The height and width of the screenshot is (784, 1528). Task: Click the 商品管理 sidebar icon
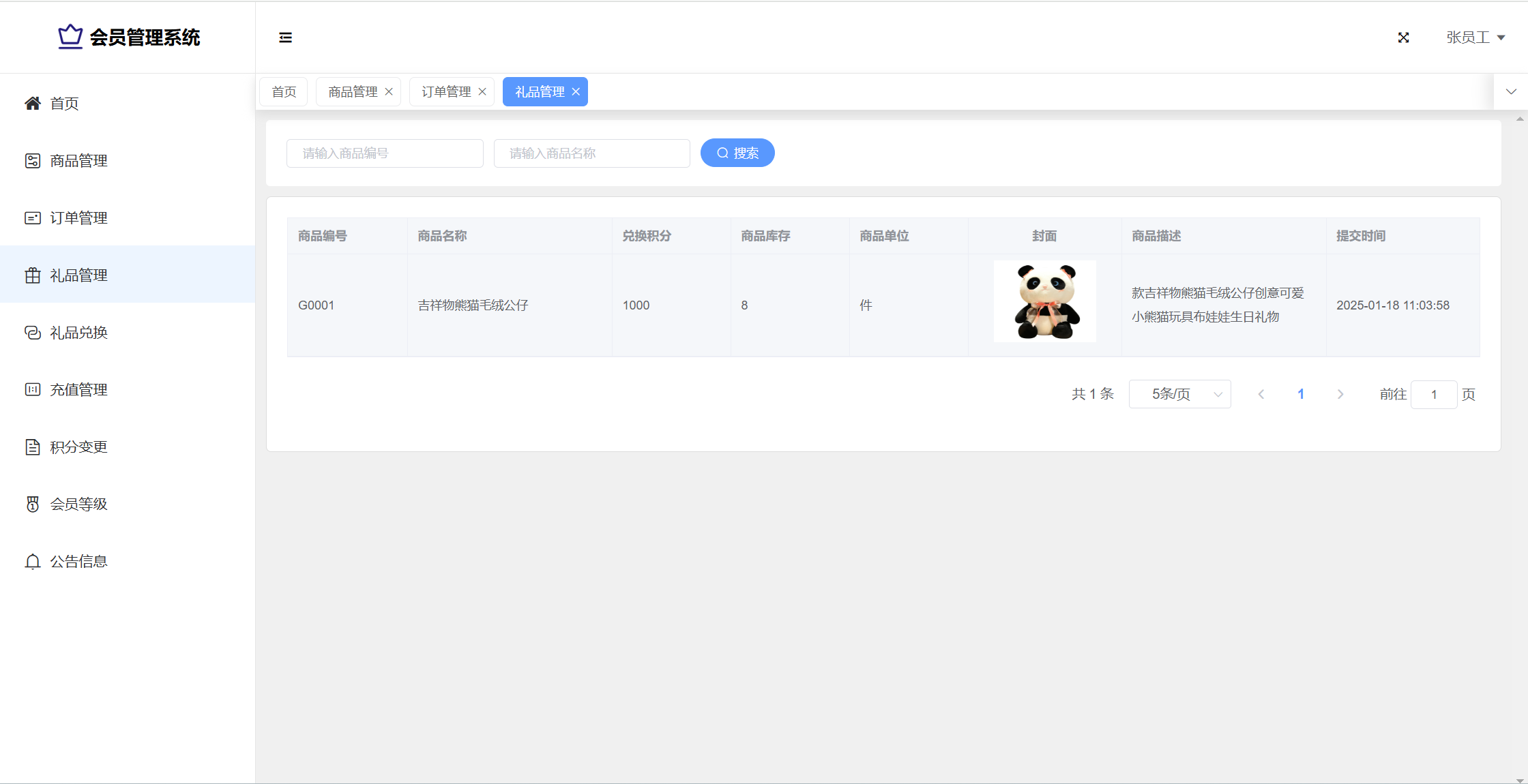[33, 161]
